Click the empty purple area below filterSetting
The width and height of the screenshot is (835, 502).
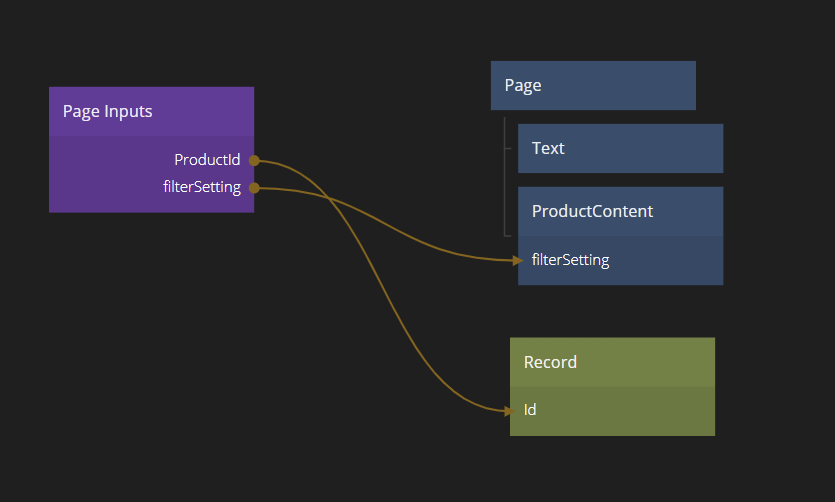(150, 204)
